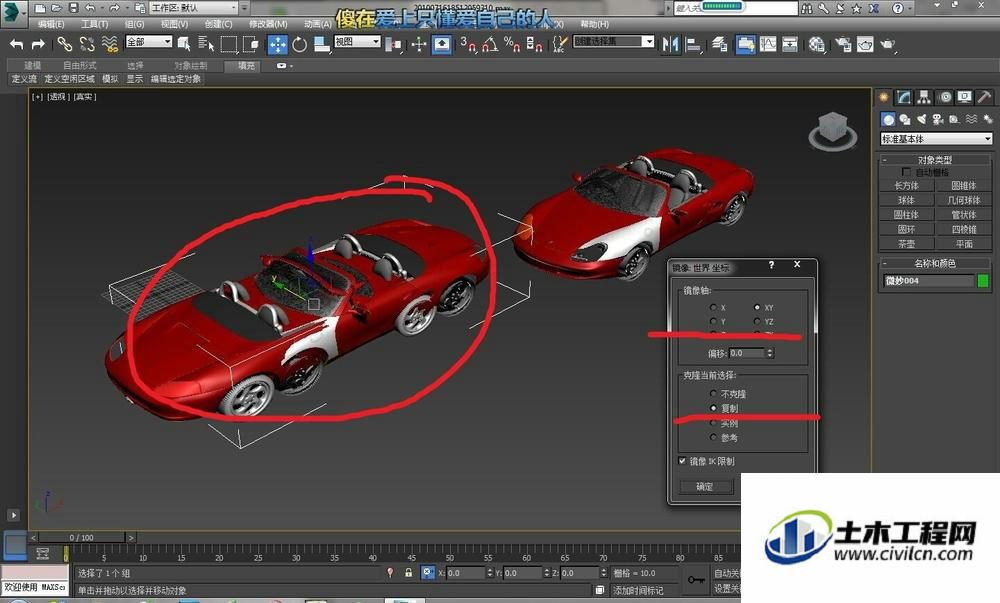The image size is (1000, 603).
Task: Click the 确定 button in mirror dialog
Action: coord(705,487)
